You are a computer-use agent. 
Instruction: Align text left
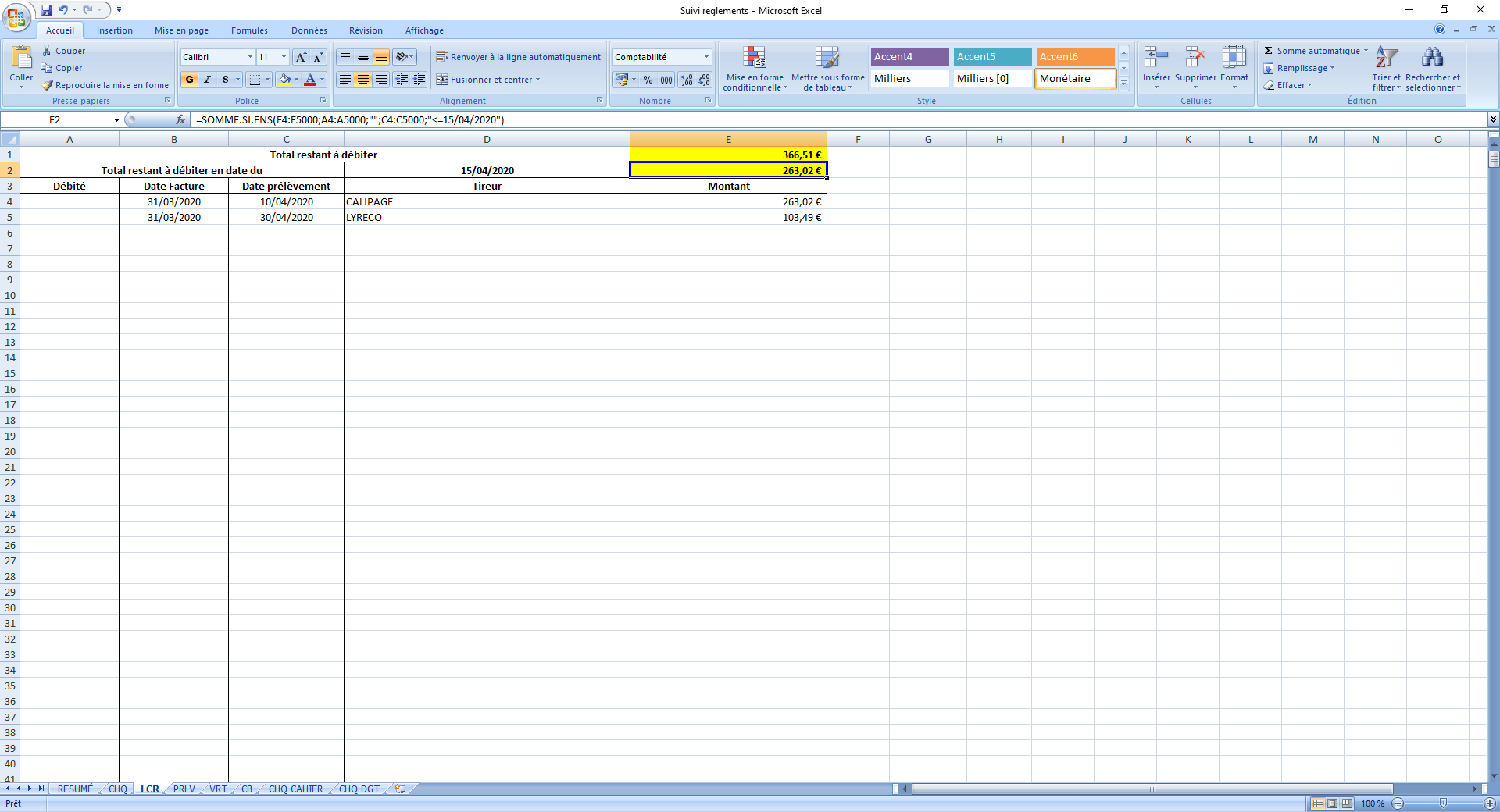[x=345, y=80]
